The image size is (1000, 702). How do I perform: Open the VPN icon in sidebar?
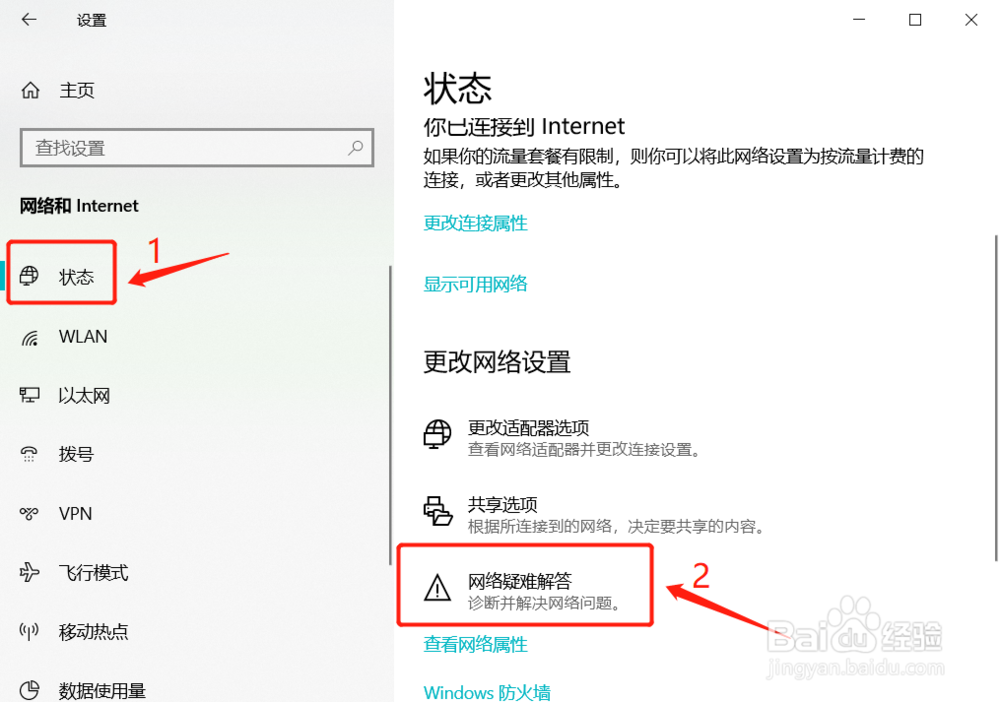tap(29, 513)
